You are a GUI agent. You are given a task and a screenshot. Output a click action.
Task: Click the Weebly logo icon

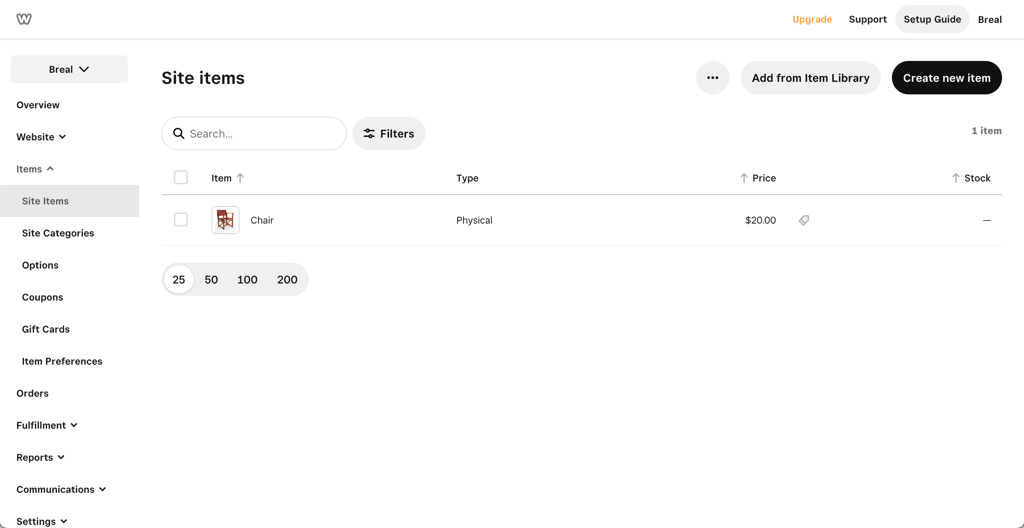tap(24, 19)
